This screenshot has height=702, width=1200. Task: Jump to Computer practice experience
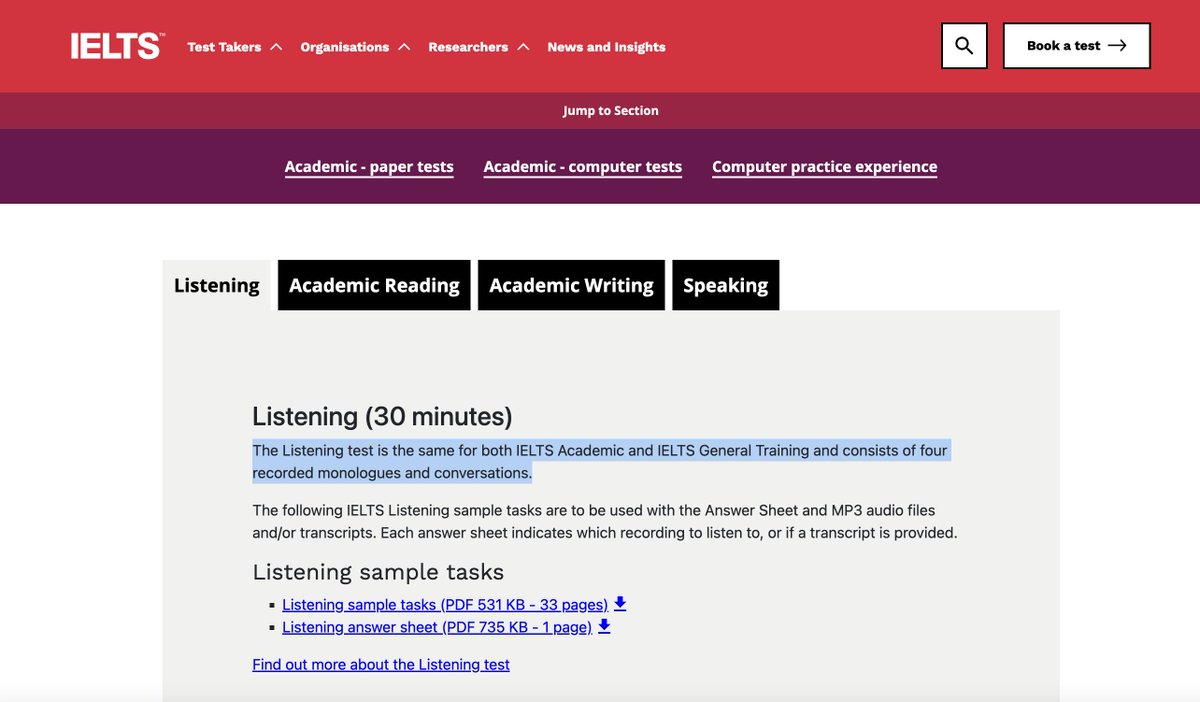click(825, 167)
